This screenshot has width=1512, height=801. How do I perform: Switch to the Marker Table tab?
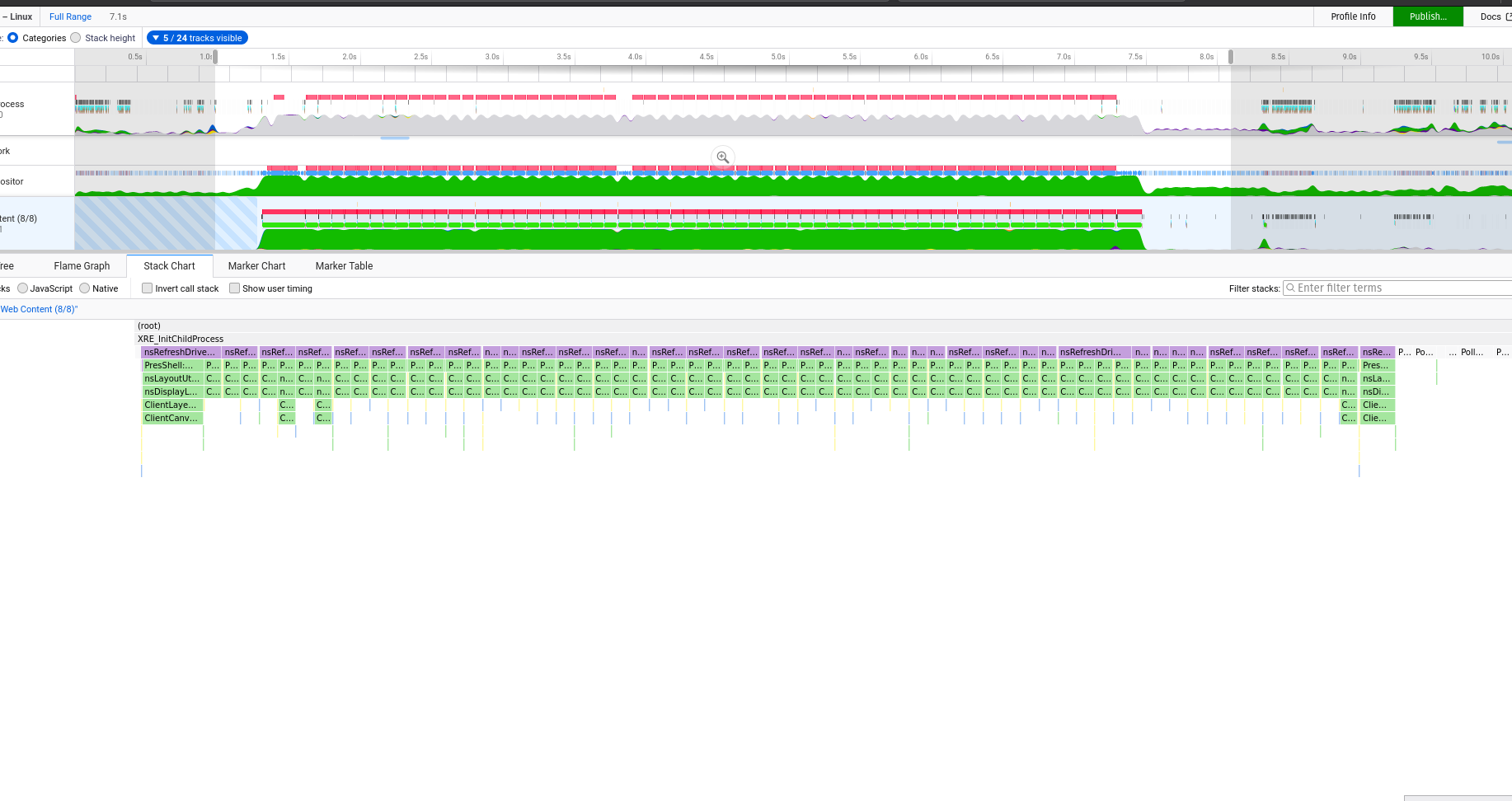click(x=344, y=265)
